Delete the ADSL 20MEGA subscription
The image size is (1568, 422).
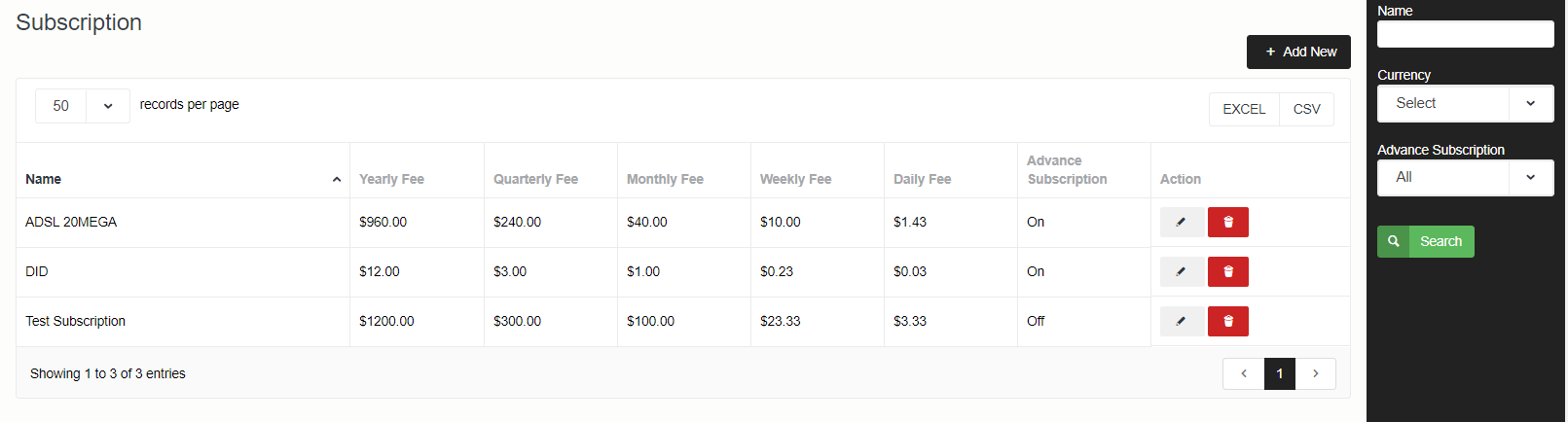[1227, 222]
